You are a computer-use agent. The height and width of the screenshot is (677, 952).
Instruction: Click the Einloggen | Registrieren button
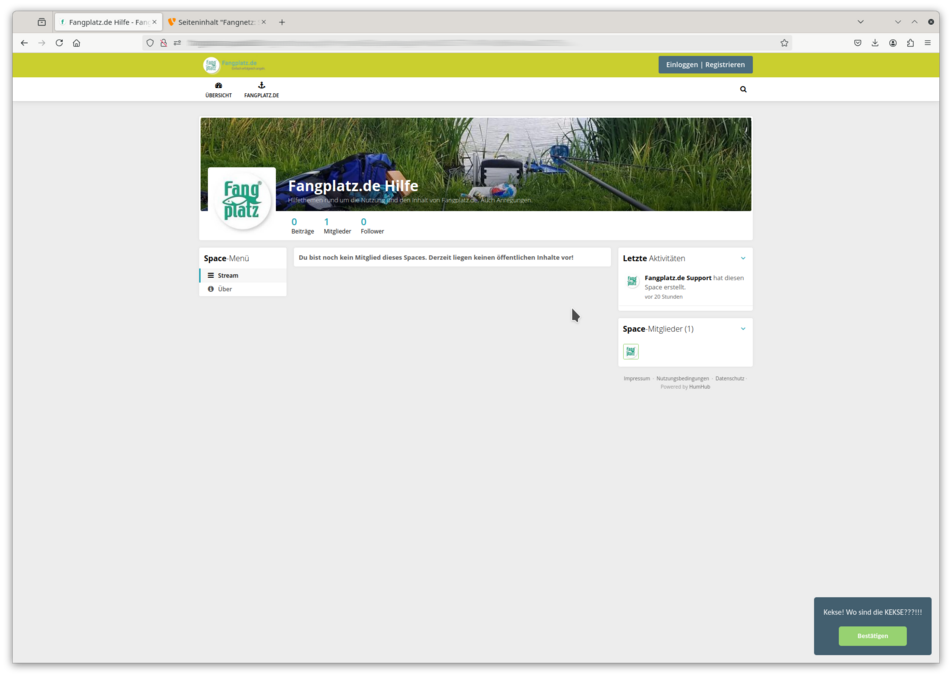pyautogui.click(x=705, y=64)
